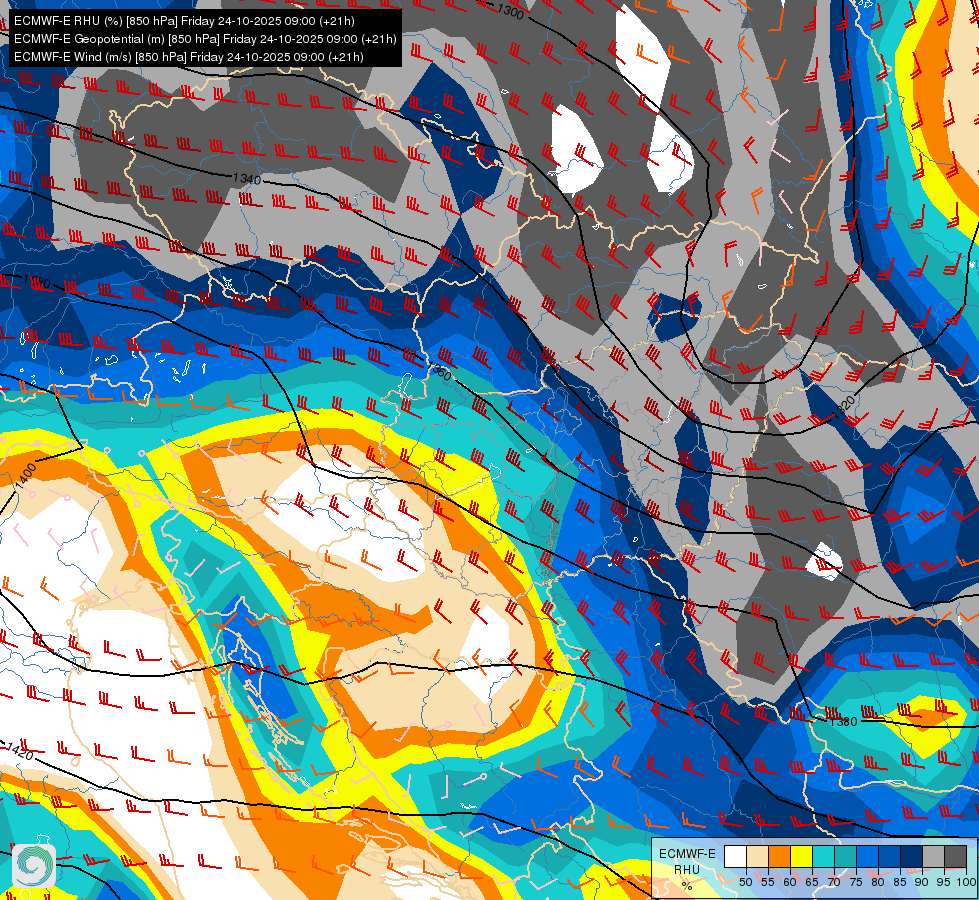Click the ECMWF-E Geopotential header line
The image size is (979, 900).
[205, 39]
